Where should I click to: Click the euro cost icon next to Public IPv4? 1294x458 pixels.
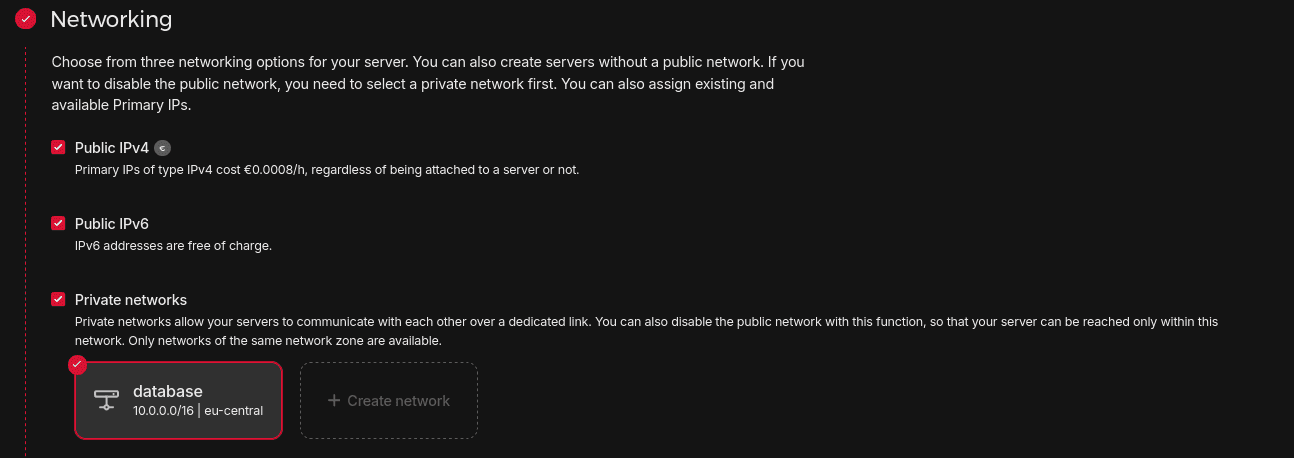click(162, 148)
